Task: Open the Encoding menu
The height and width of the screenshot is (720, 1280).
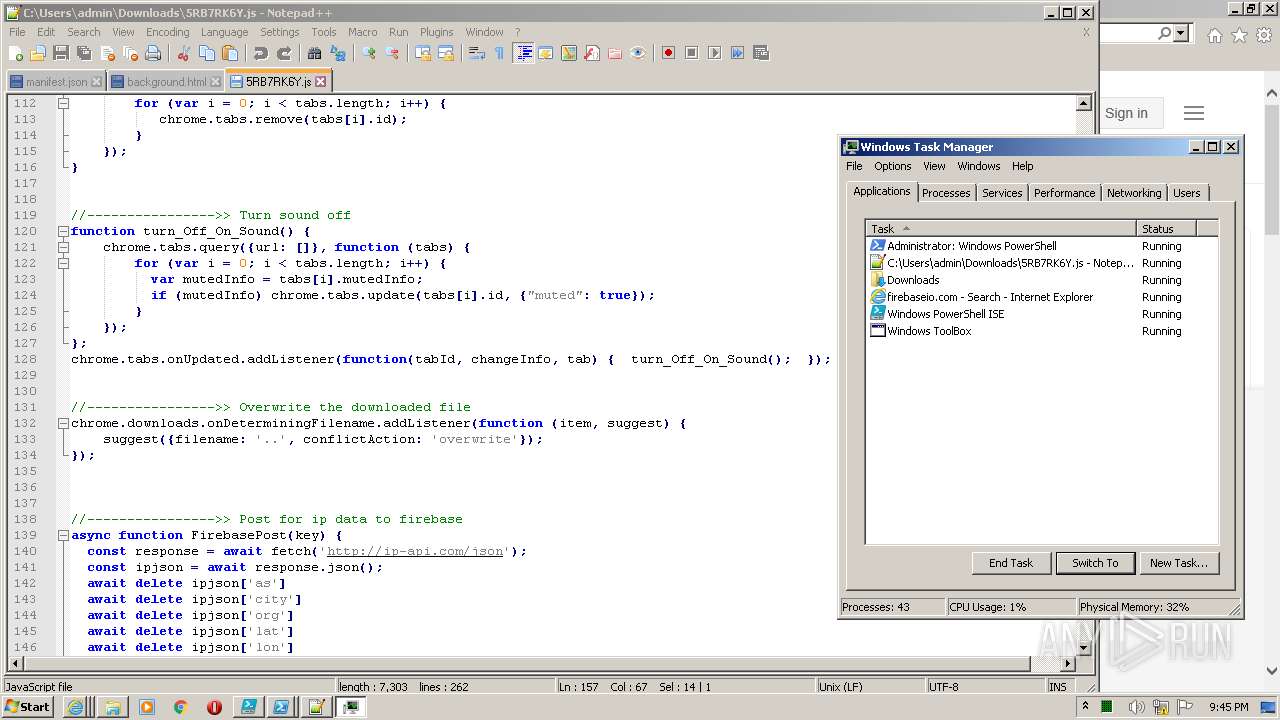Action: [167, 32]
